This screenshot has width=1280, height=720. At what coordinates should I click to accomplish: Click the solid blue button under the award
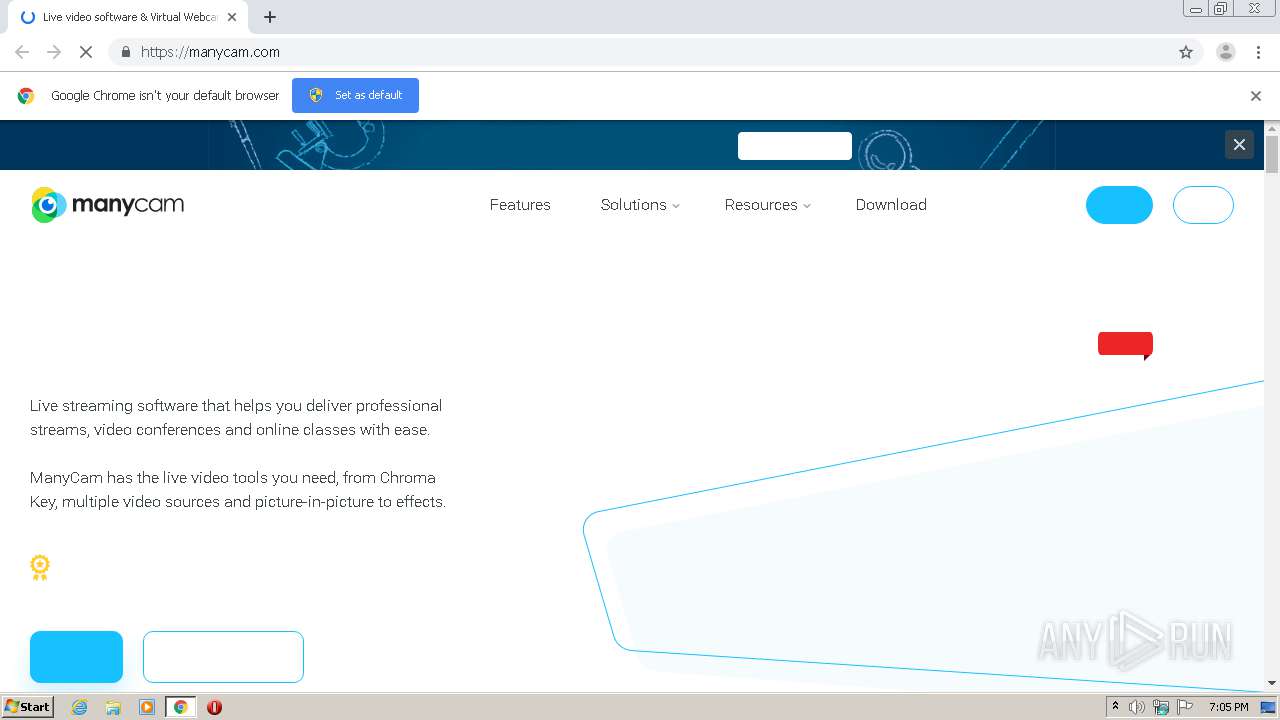(x=76, y=657)
